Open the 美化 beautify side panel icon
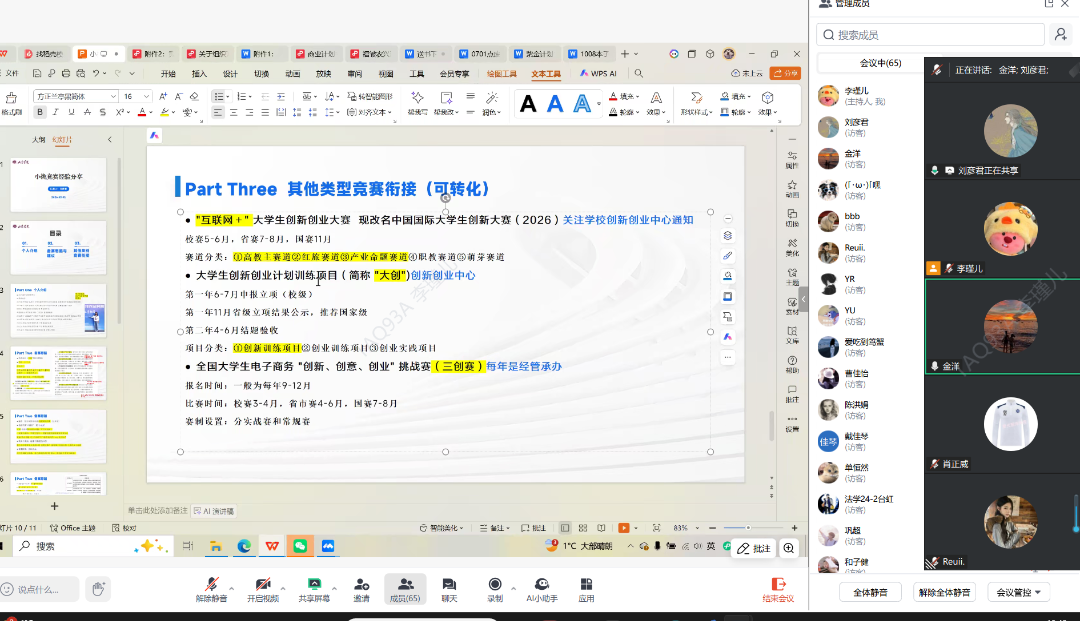Viewport: 1080px width, 621px height. pos(792,244)
